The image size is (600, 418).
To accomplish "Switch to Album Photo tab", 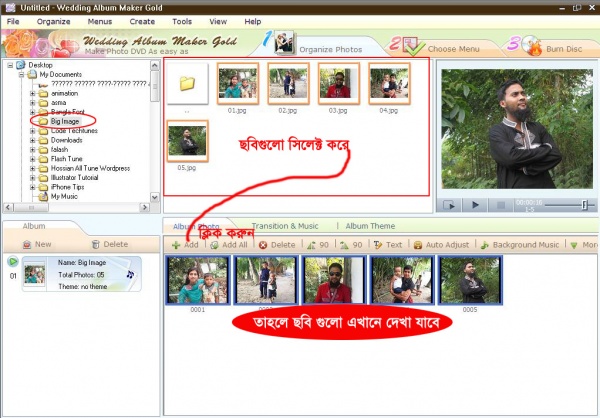I will click(x=196, y=226).
